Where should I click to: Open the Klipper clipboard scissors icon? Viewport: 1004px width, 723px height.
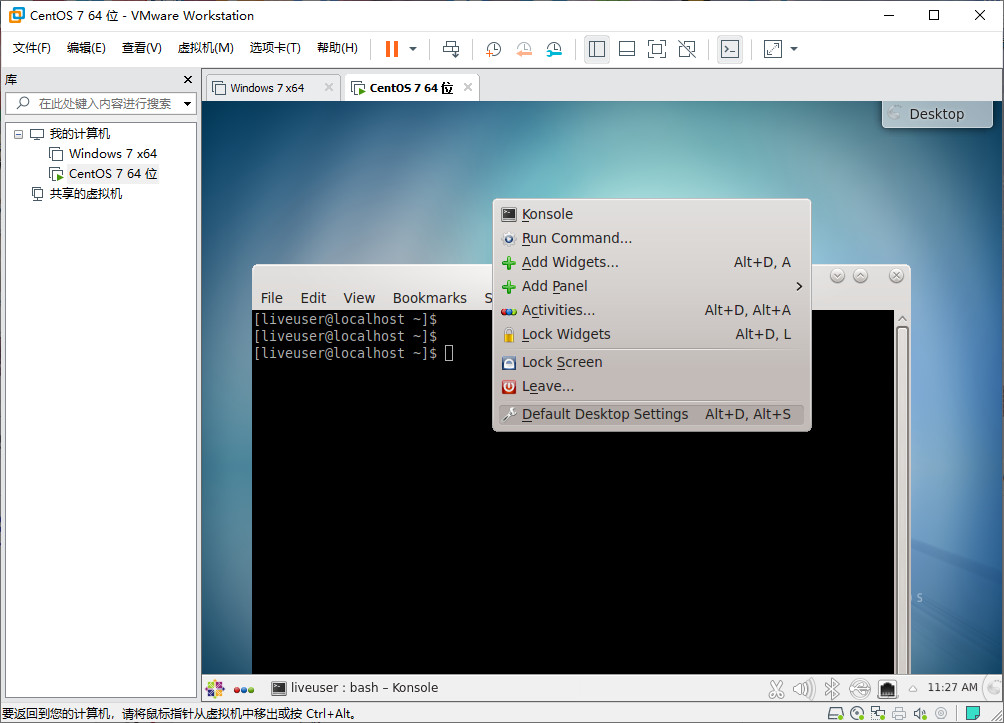pyautogui.click(x=776, y=688)
